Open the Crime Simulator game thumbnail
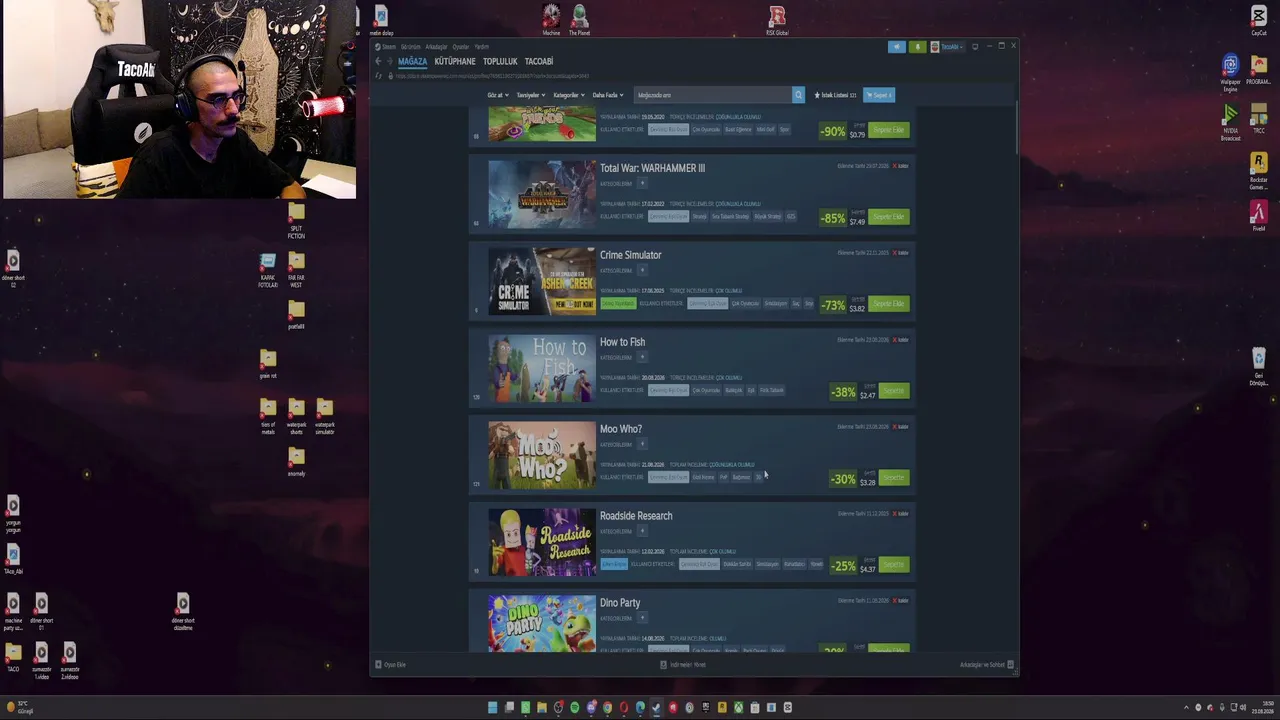 pyautogui.click(x=542, y=281)
